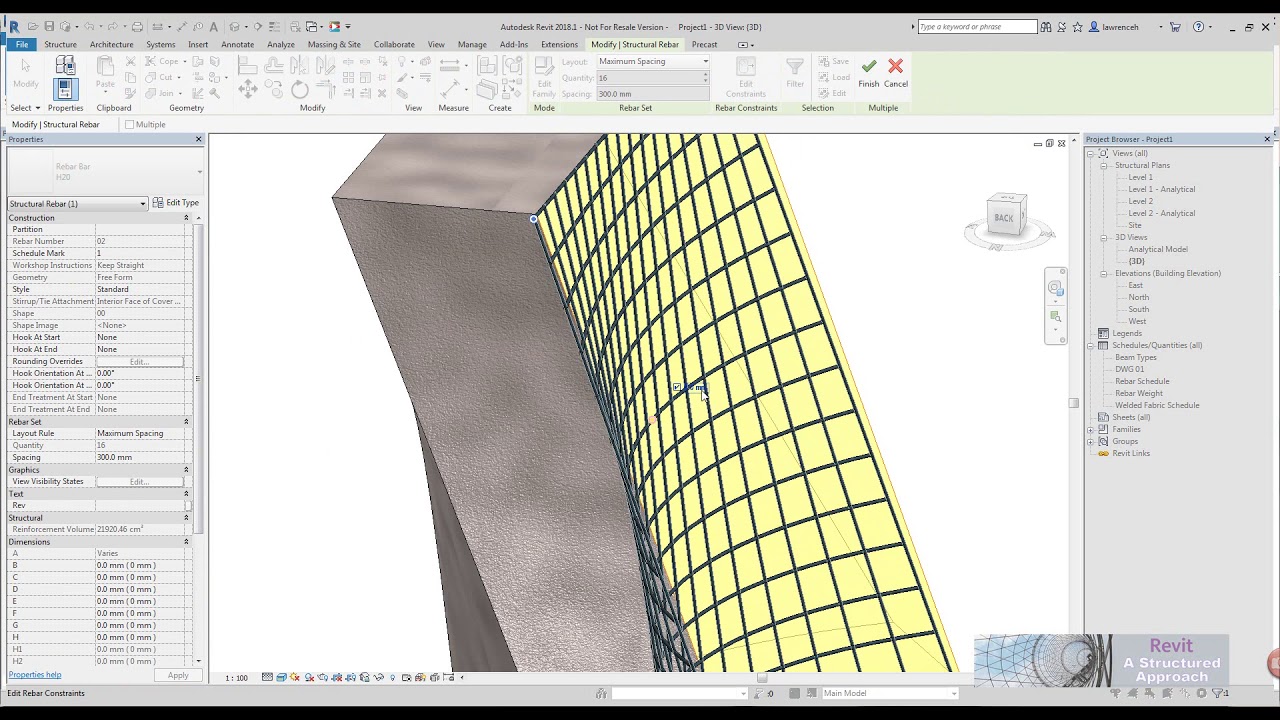Screen dimensions: 1280x720
Task: Collapse the Elevations (Building Elevation) branch
Action: point(1103,273)
